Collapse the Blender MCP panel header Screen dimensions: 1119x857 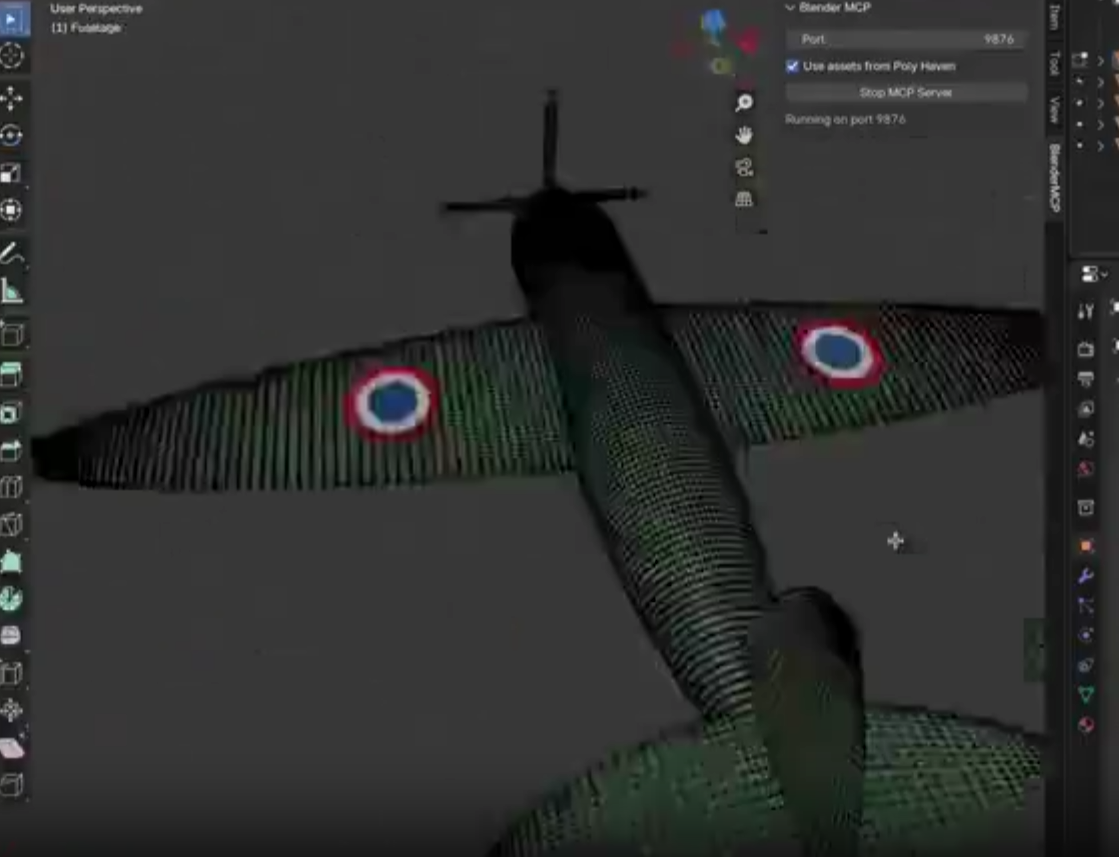[828, 7]
